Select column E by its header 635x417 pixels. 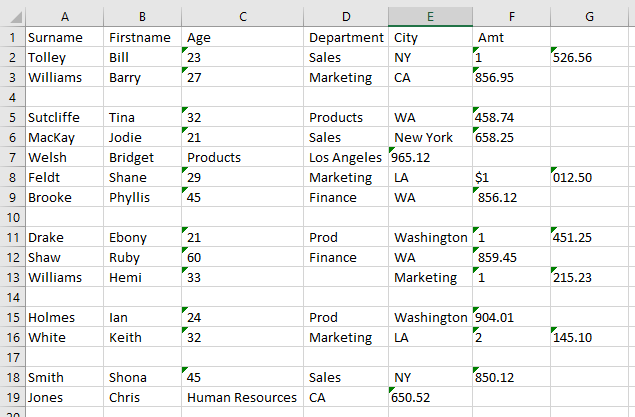(430, 16)
